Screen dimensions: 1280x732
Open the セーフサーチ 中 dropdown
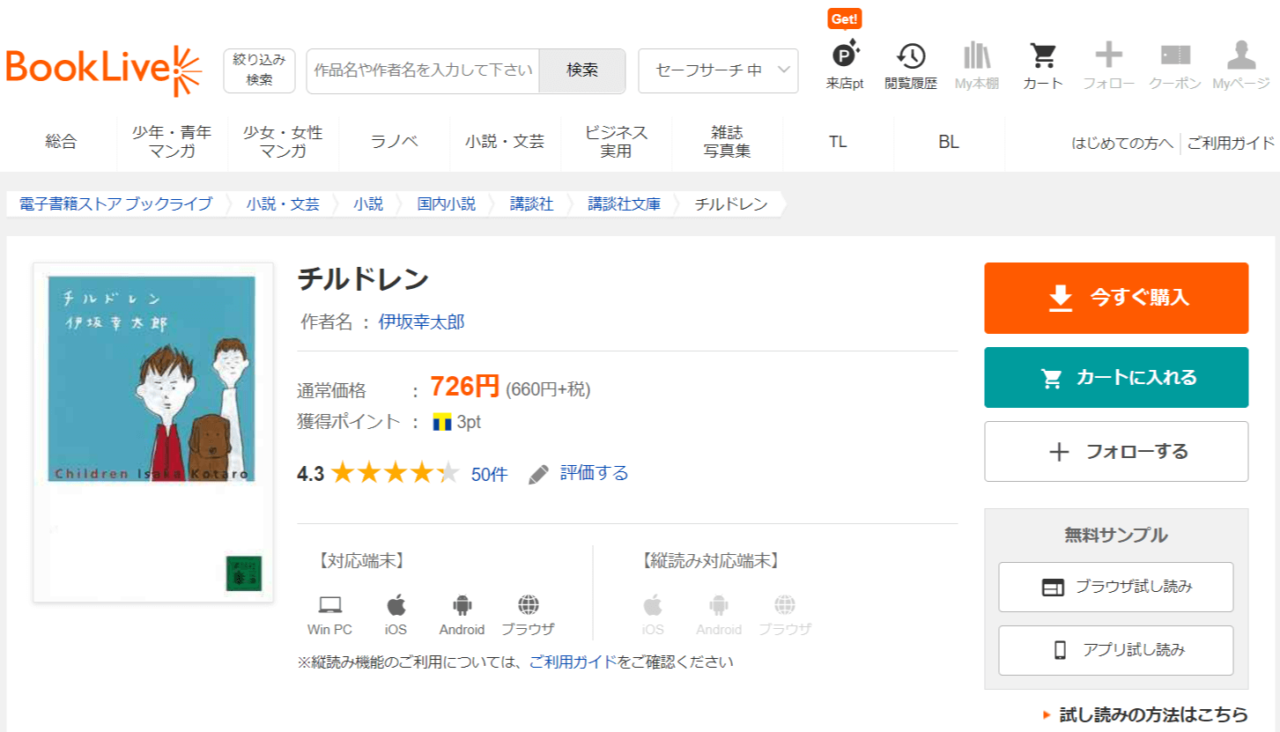coord(718,70)
